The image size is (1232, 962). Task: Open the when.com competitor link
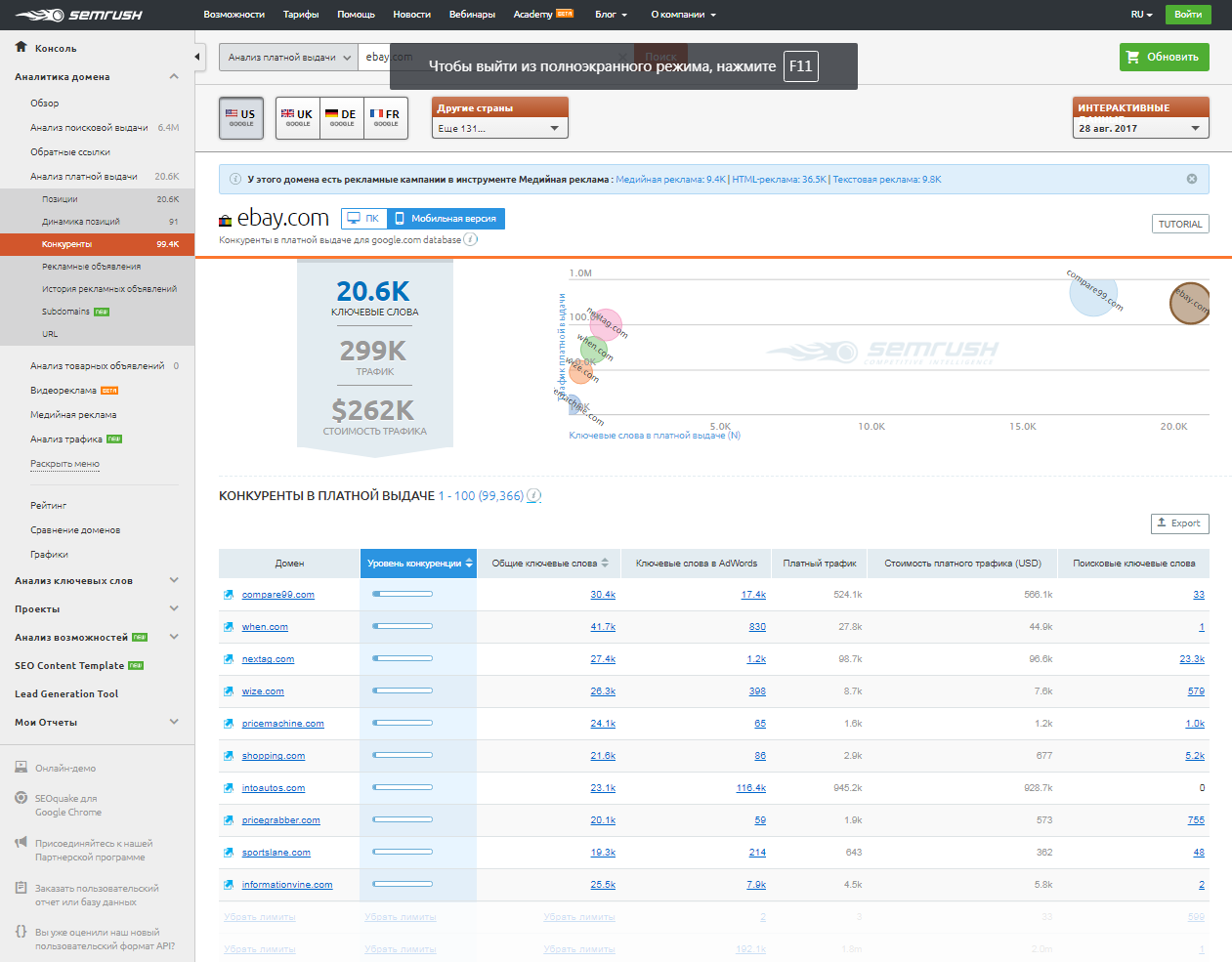point(264,626)
